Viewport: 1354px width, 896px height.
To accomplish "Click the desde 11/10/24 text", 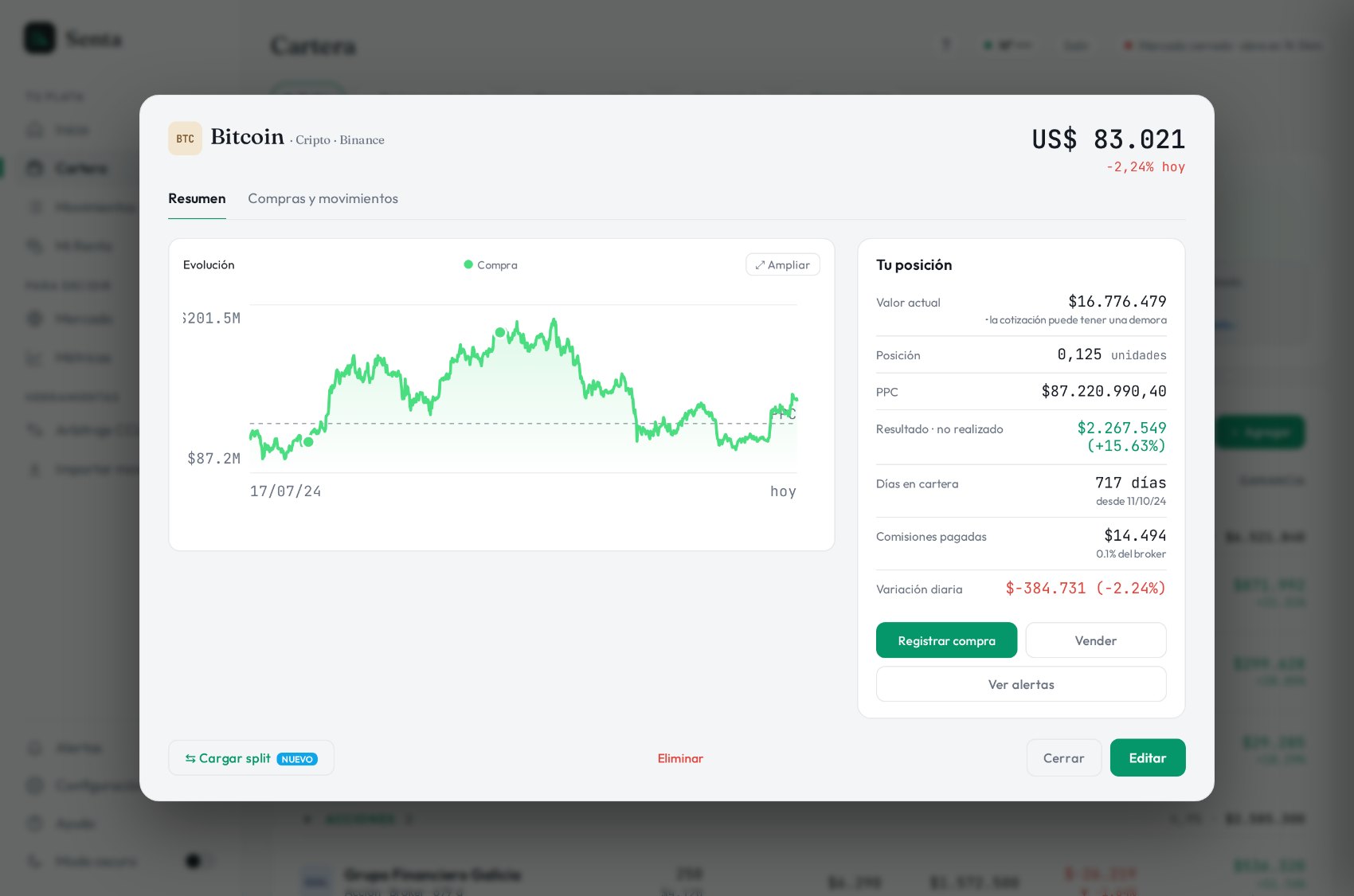I will tap(1131, 501).
